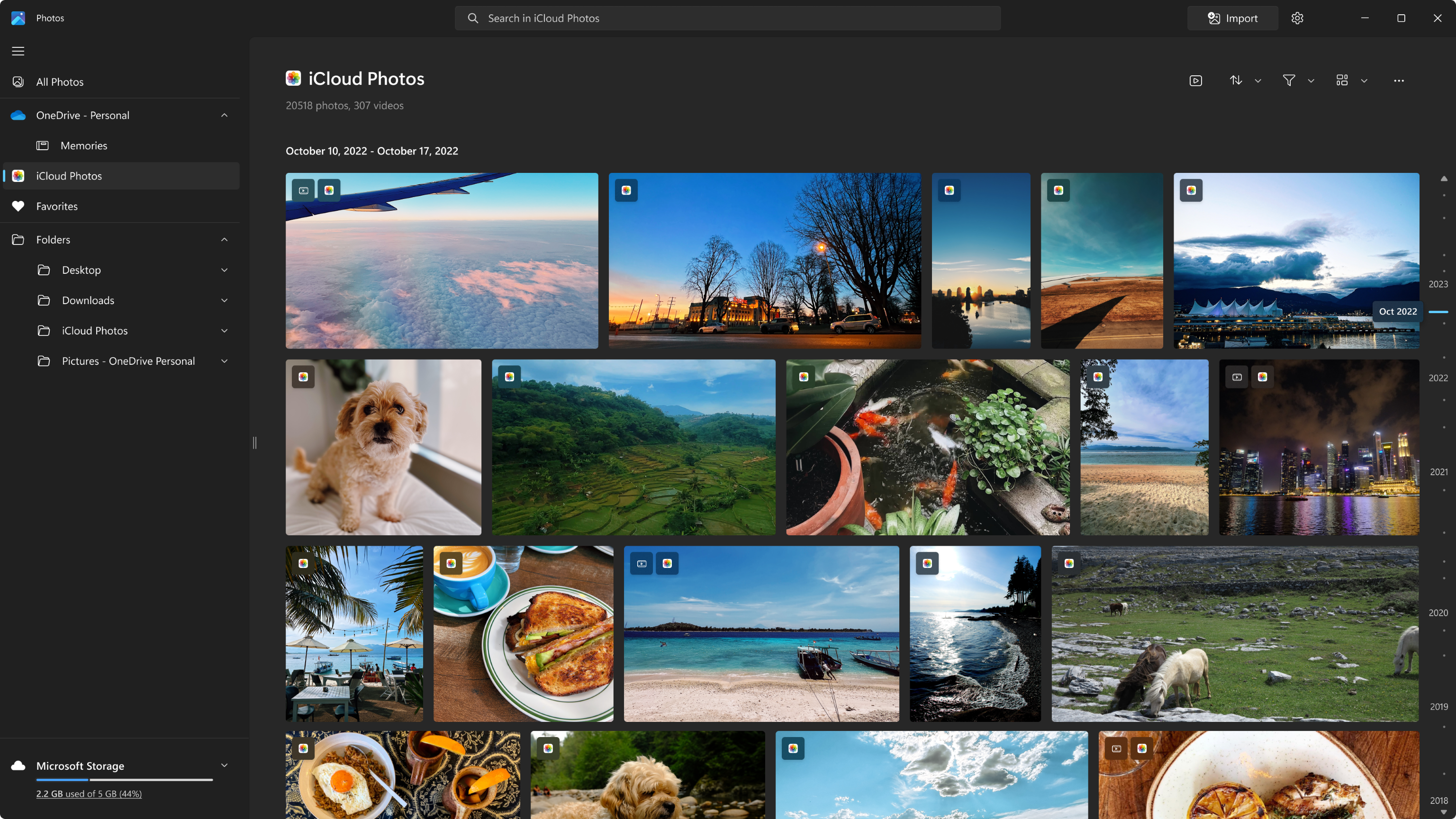Image resolution: width=1456 pixels, height=819 pixels.
Task: Click the slideshow/presentation icon
Action: pyautogui.click(x=1196, y=80)
